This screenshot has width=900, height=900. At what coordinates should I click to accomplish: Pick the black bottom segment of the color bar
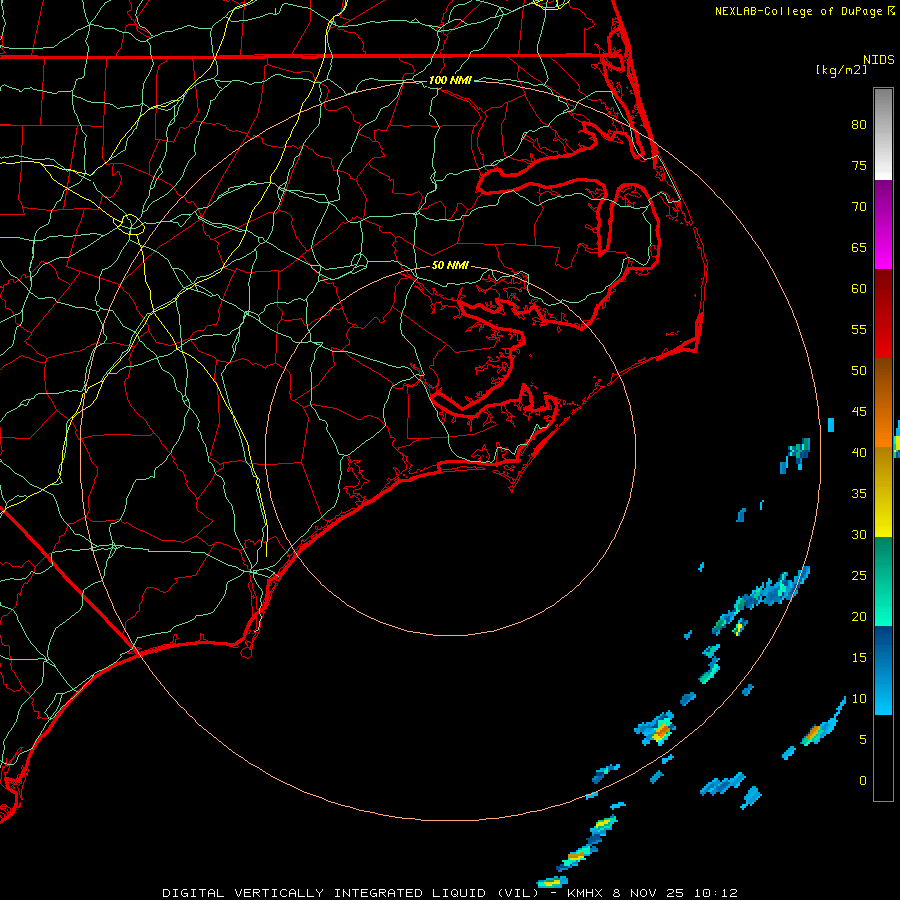coord(883,758)
